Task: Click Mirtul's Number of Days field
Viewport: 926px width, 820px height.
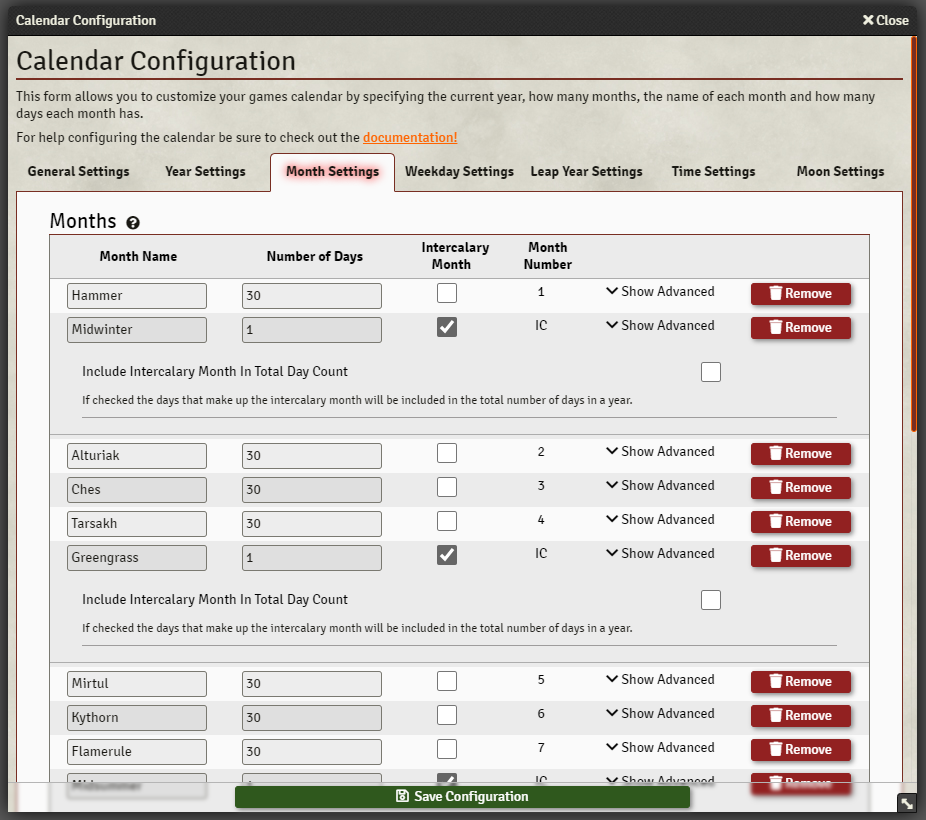Action: 312,684
